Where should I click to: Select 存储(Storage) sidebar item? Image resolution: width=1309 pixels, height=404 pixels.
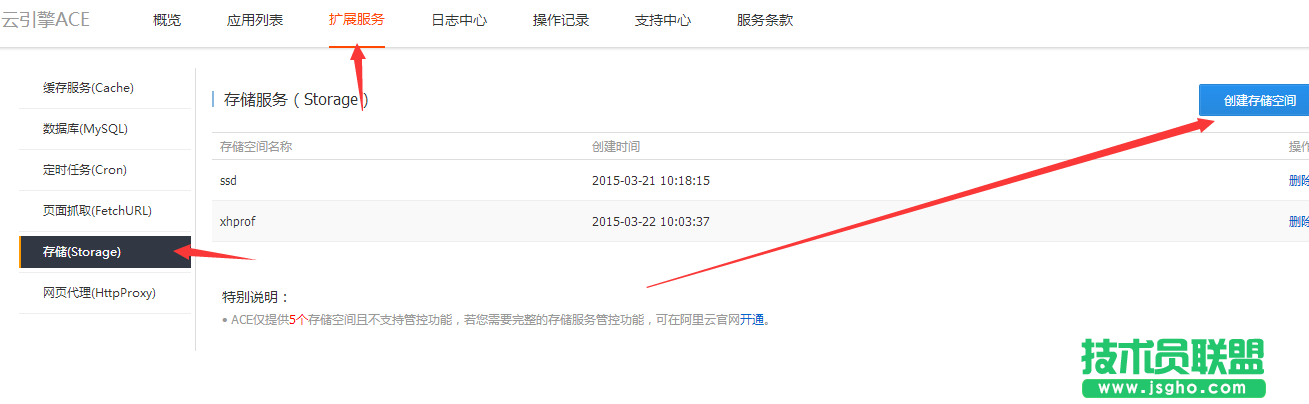coord(105,252)
